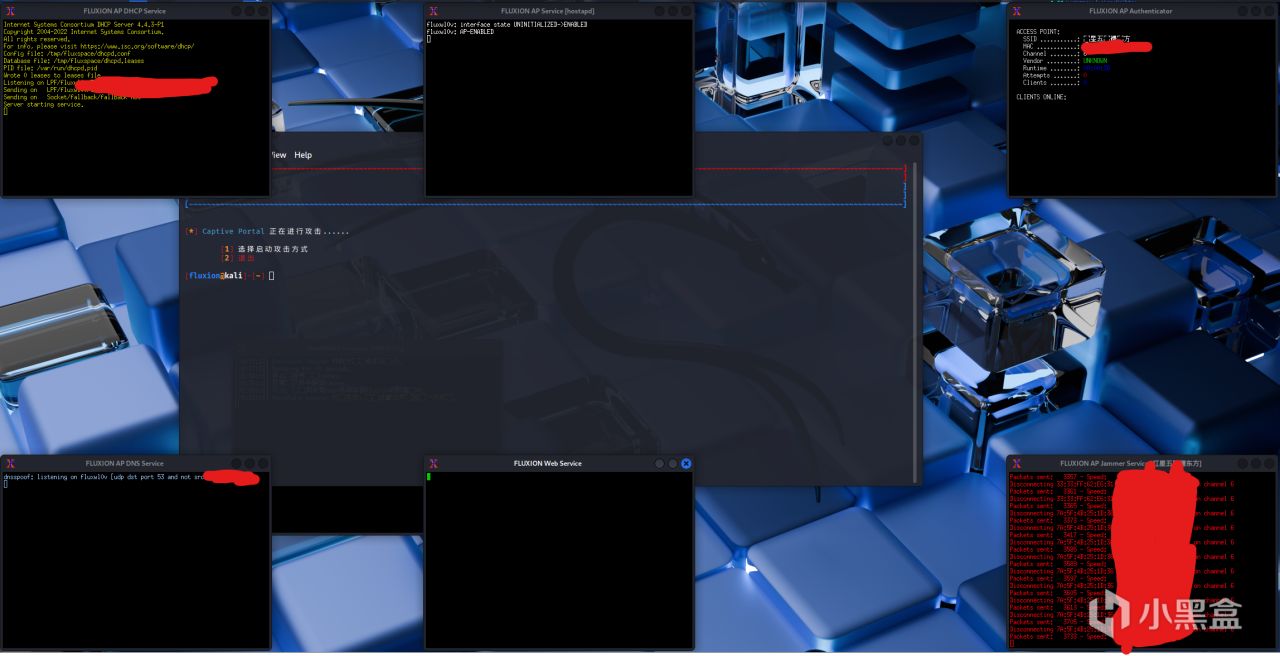Minimize the FLUXION Web Service window
The width and height of the screenshot is (1280, 656).
pos(660,463)
